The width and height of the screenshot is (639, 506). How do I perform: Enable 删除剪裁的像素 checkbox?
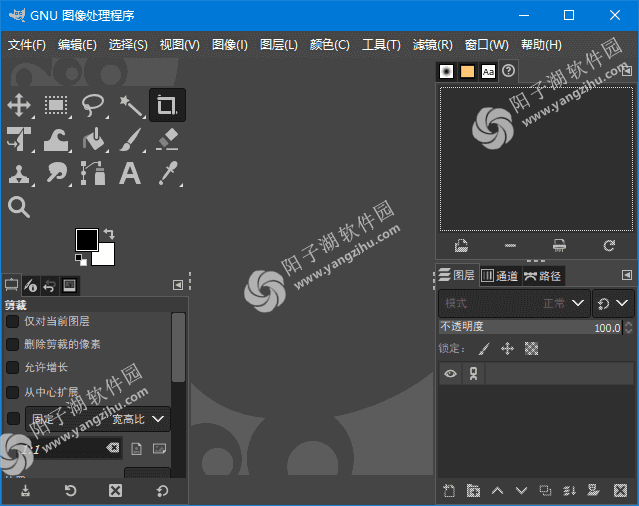pyautogui.click(x=13, y=344)
